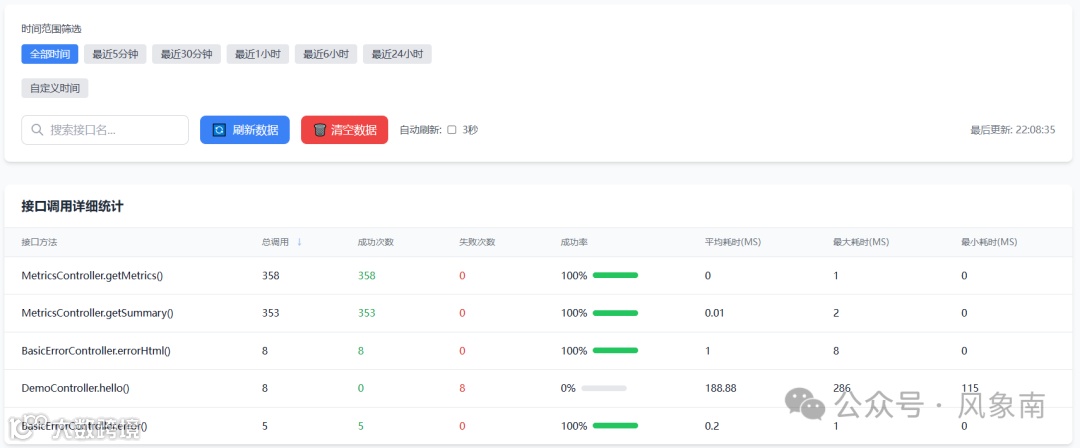Click the 清空数据 button
This screenshot has height=448, width=1080.
344,130
